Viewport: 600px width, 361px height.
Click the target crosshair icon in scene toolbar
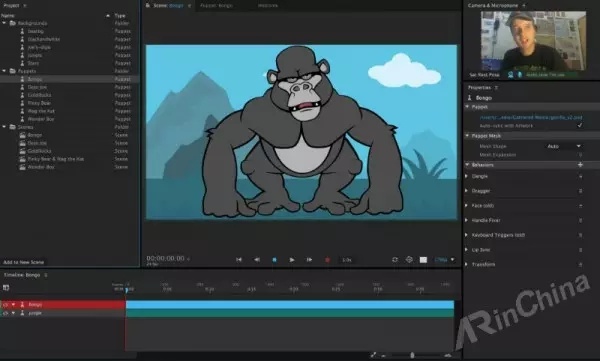coord(409,260)
